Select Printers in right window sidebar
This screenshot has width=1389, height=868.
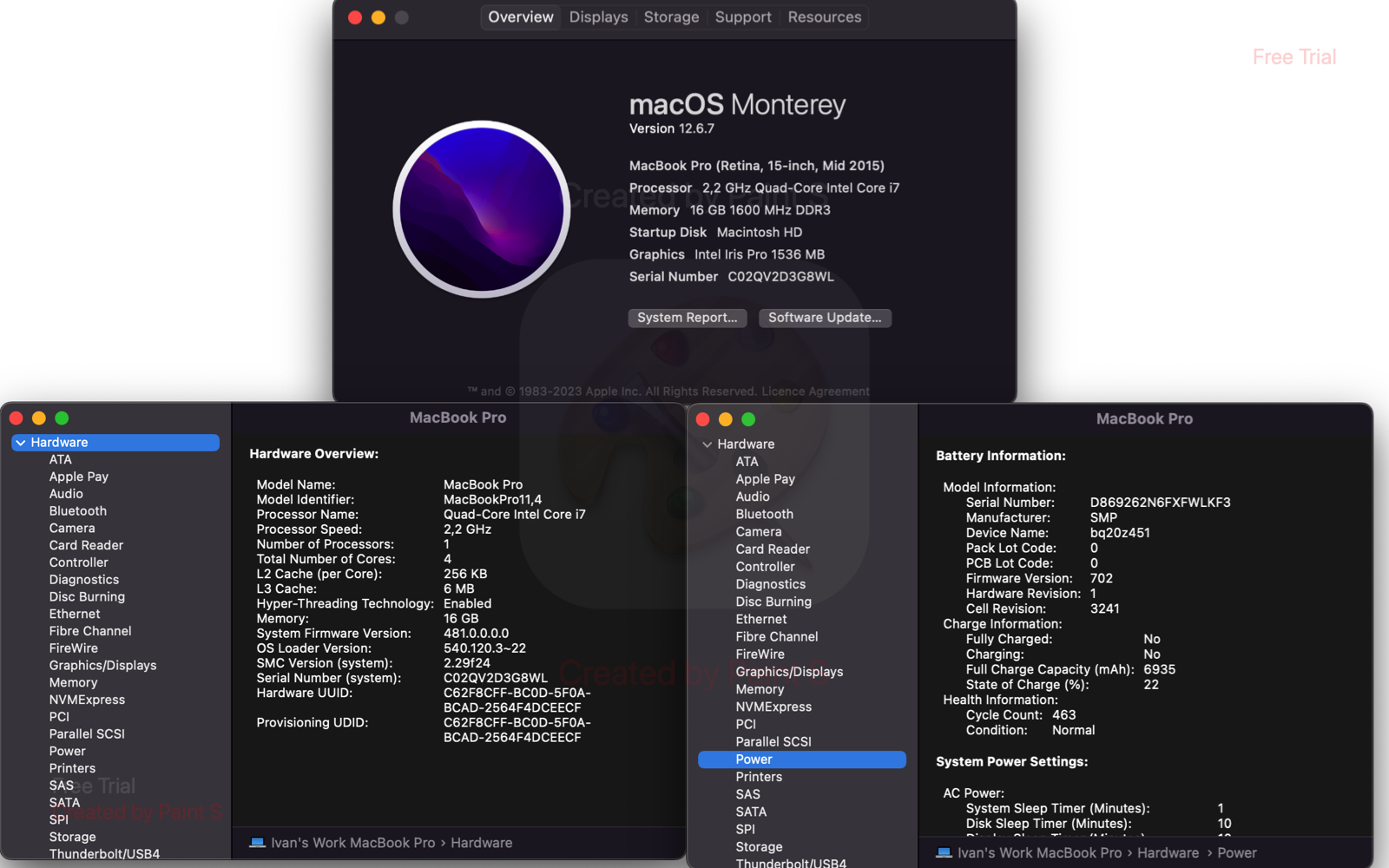point(760,777)
